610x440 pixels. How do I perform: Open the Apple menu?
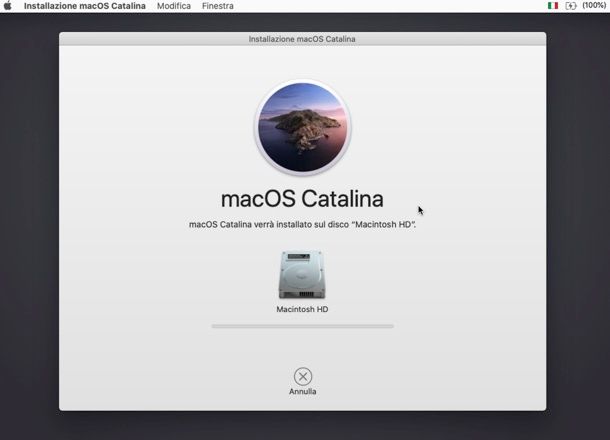(7, 6)
